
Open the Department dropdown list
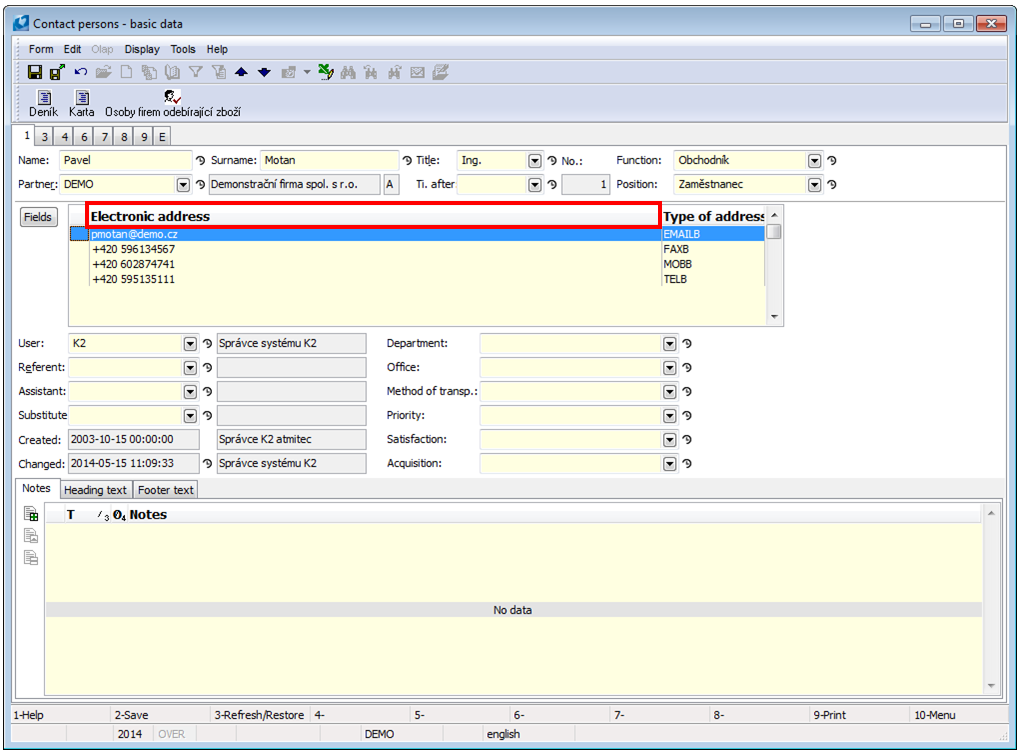coord(670,343)
